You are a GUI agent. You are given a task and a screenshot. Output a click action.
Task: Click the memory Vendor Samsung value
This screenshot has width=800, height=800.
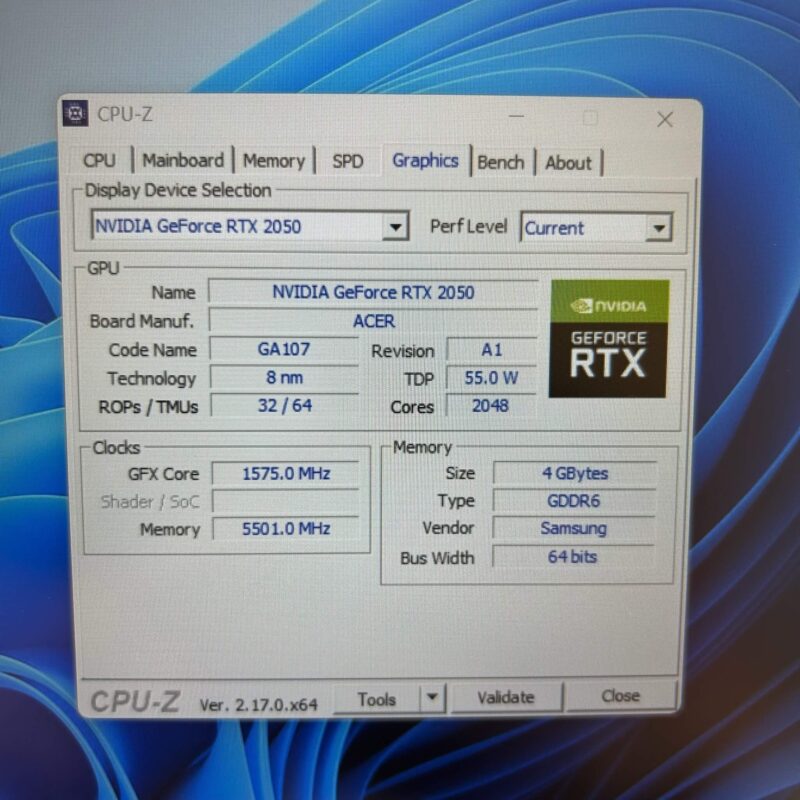pyautogui.click(x=573, y=529)
